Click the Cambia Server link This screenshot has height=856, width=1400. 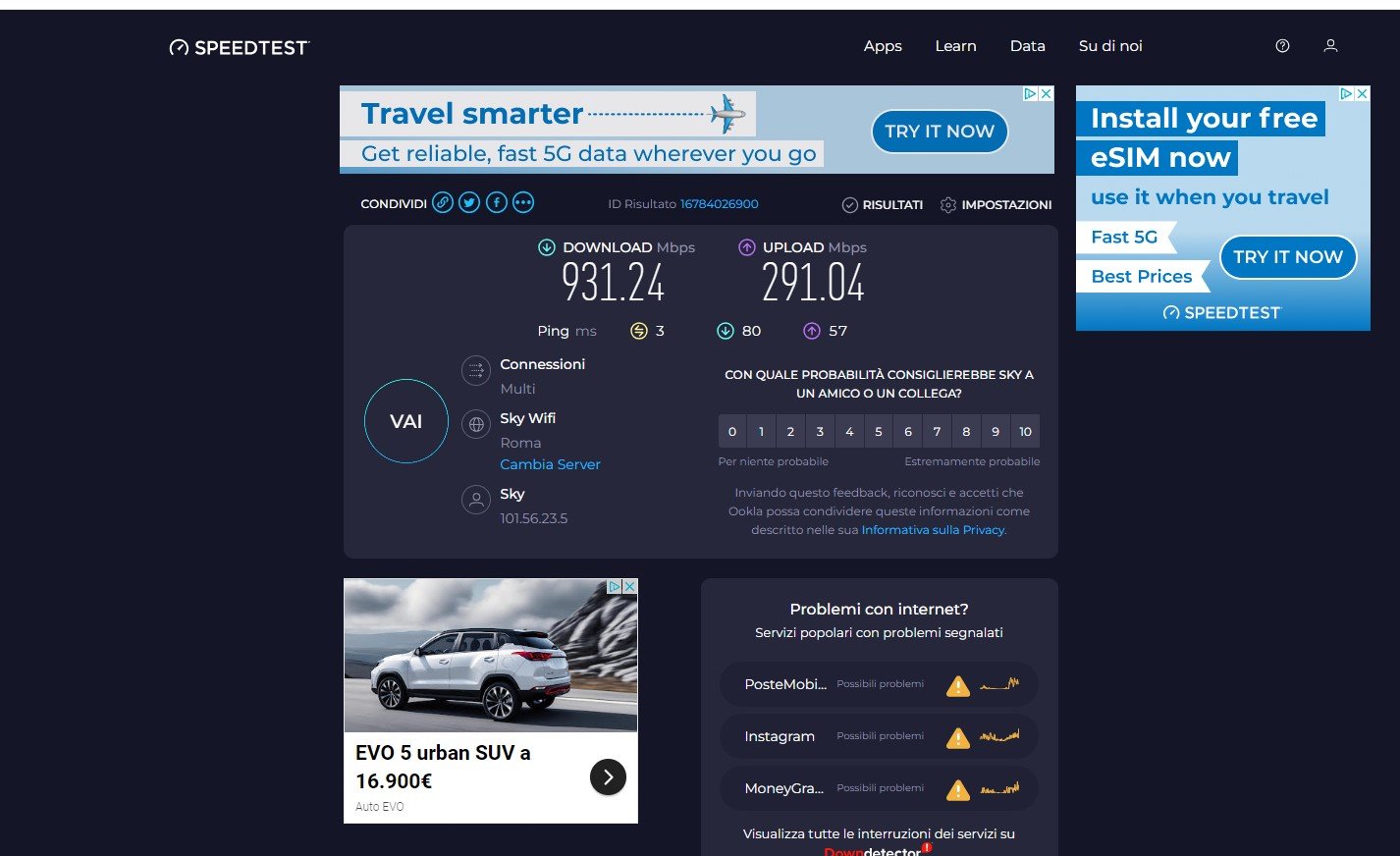point(550,464)
